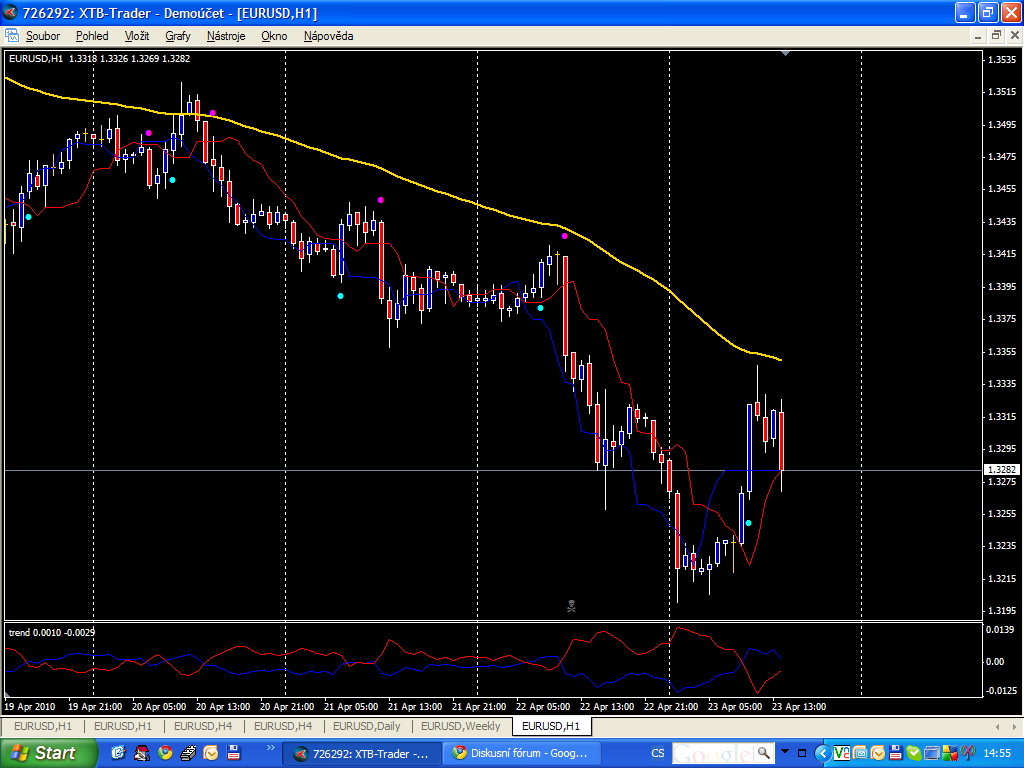
Task: Open the search deskbar dropdown arrow
Action: [x=785, y=751]
